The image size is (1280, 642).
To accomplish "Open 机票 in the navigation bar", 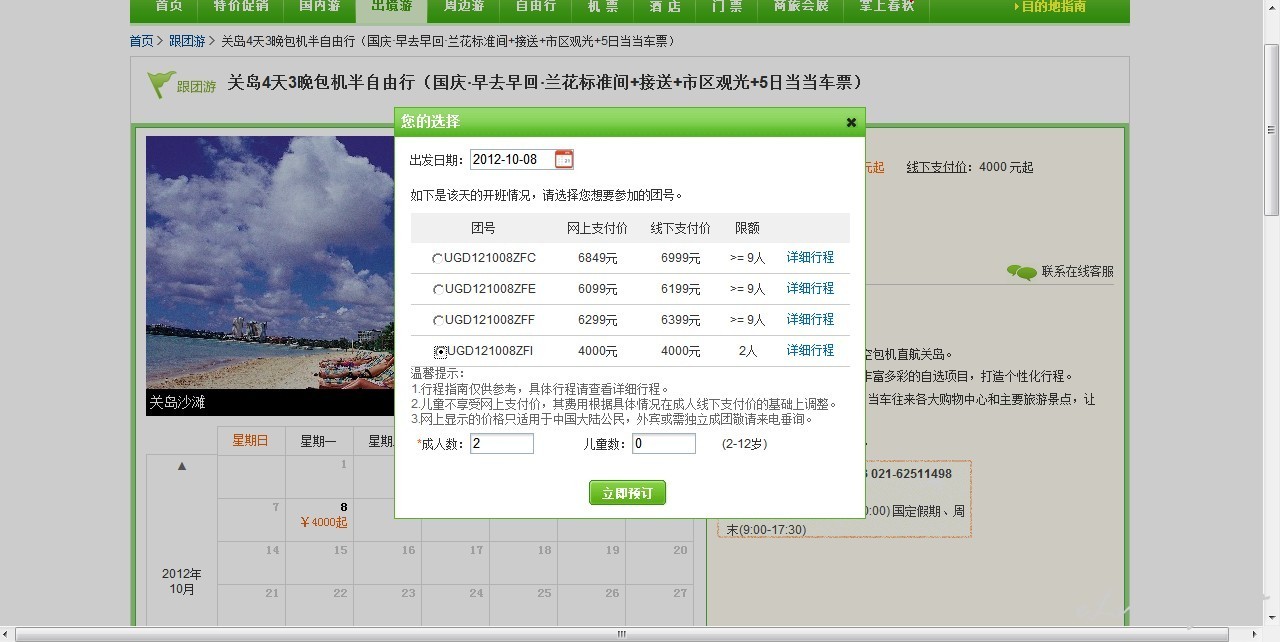I will coord(603,7).
